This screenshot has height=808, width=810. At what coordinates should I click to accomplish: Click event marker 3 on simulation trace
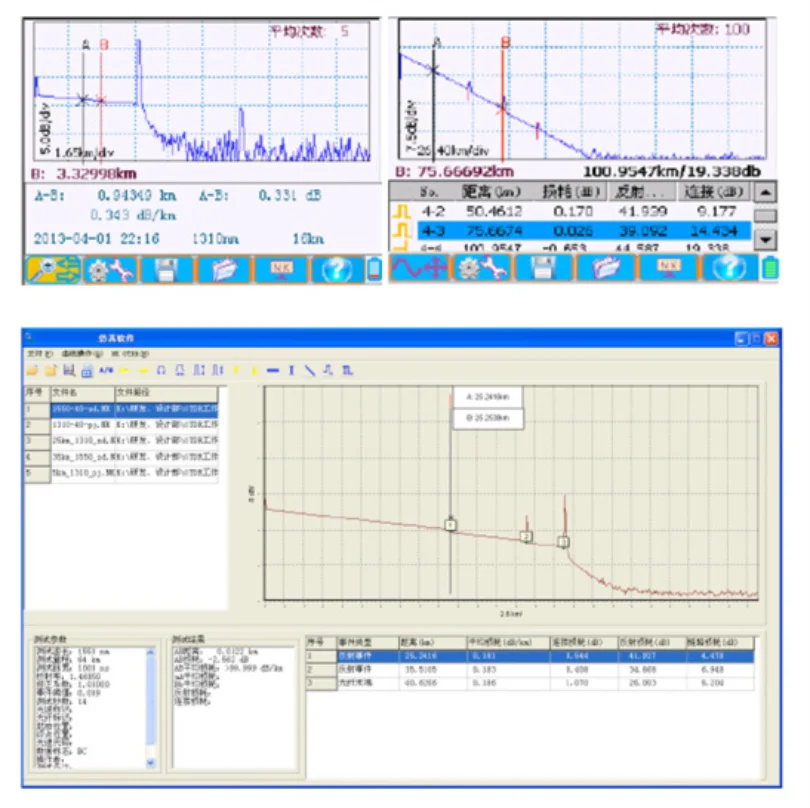pos(564,542)
